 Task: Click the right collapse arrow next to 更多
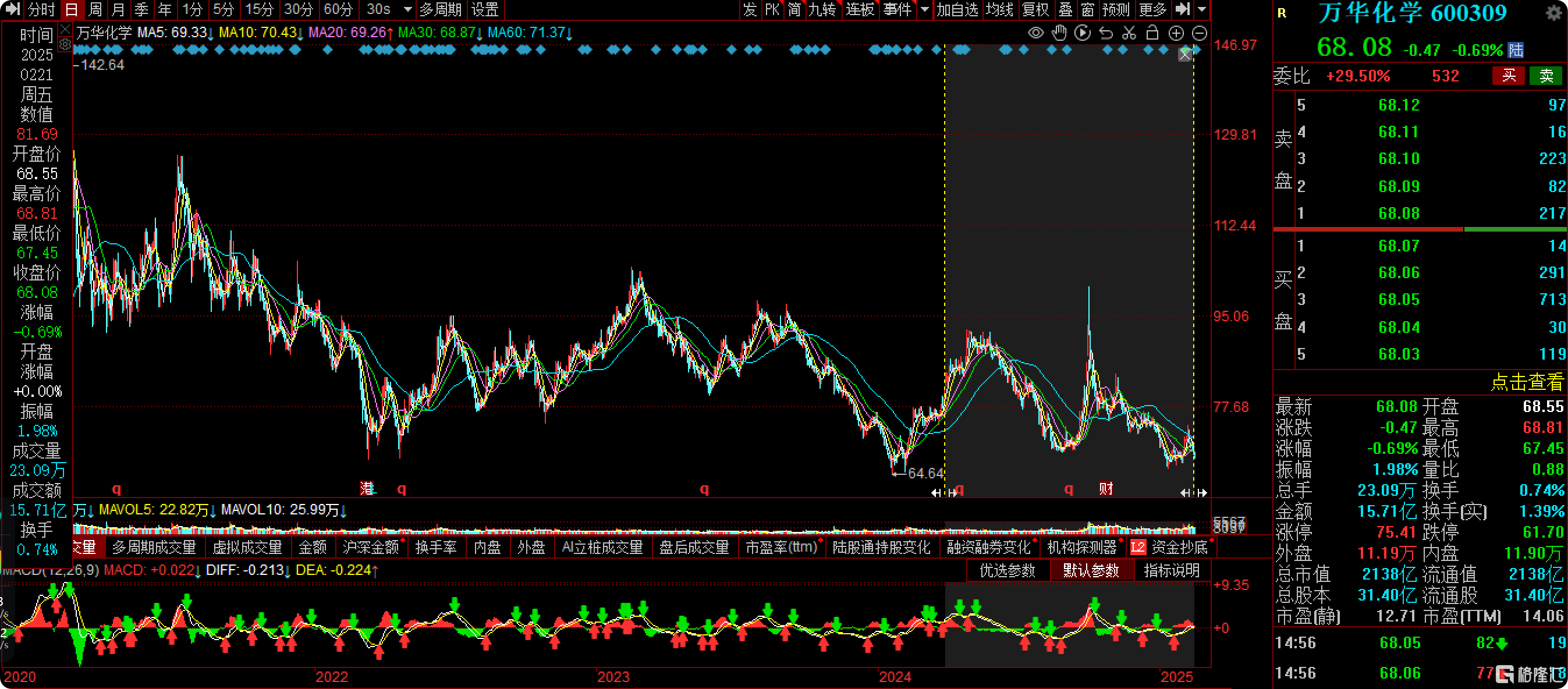point(1182,9)
